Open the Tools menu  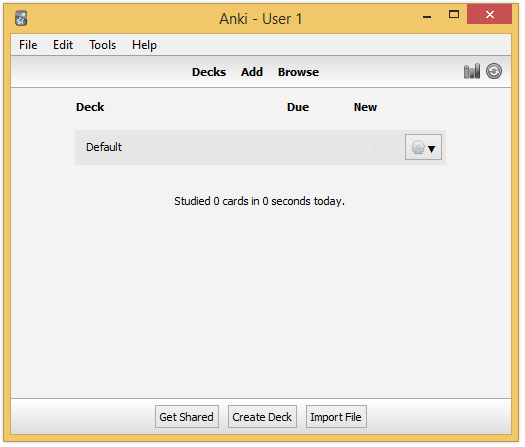pos(102,45)
